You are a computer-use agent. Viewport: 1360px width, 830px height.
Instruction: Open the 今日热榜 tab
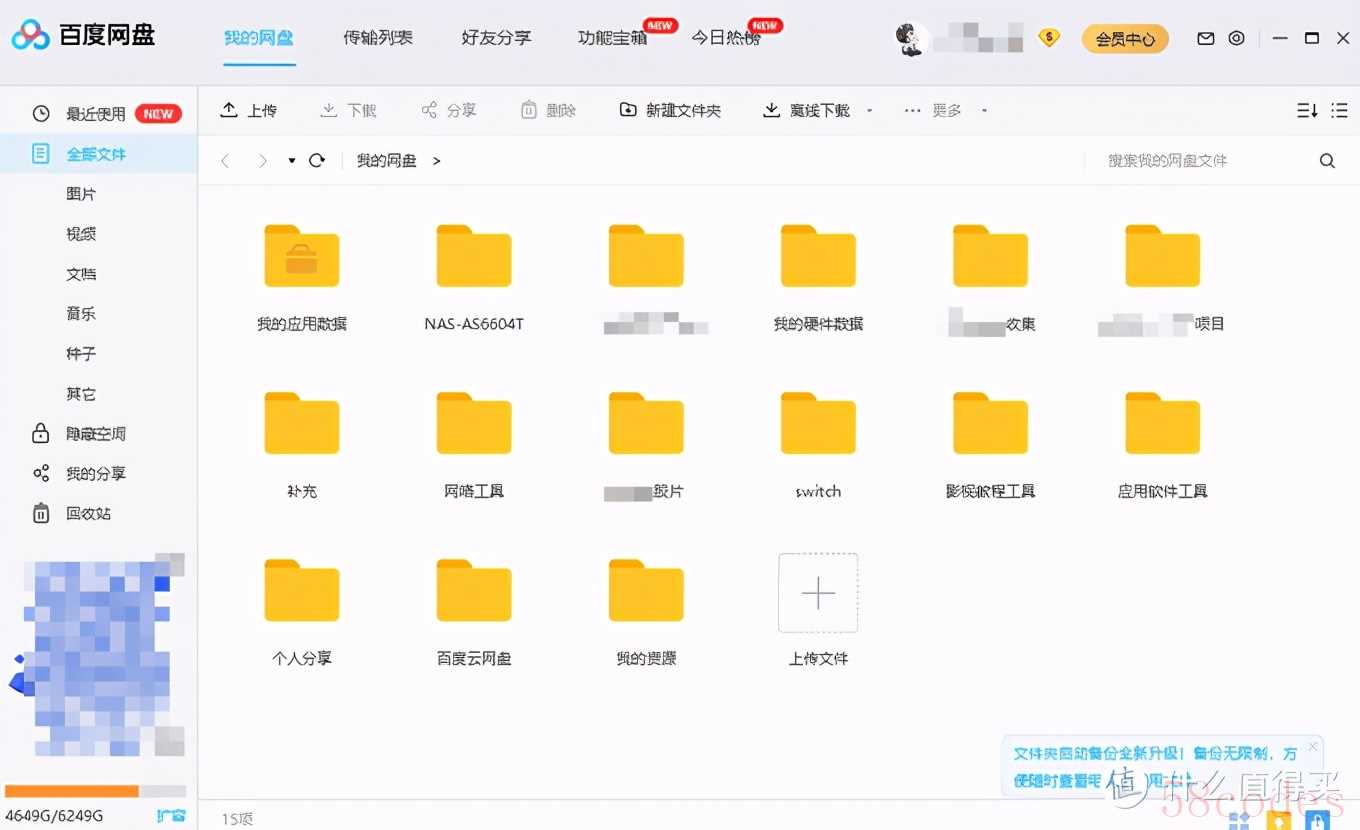727,38
